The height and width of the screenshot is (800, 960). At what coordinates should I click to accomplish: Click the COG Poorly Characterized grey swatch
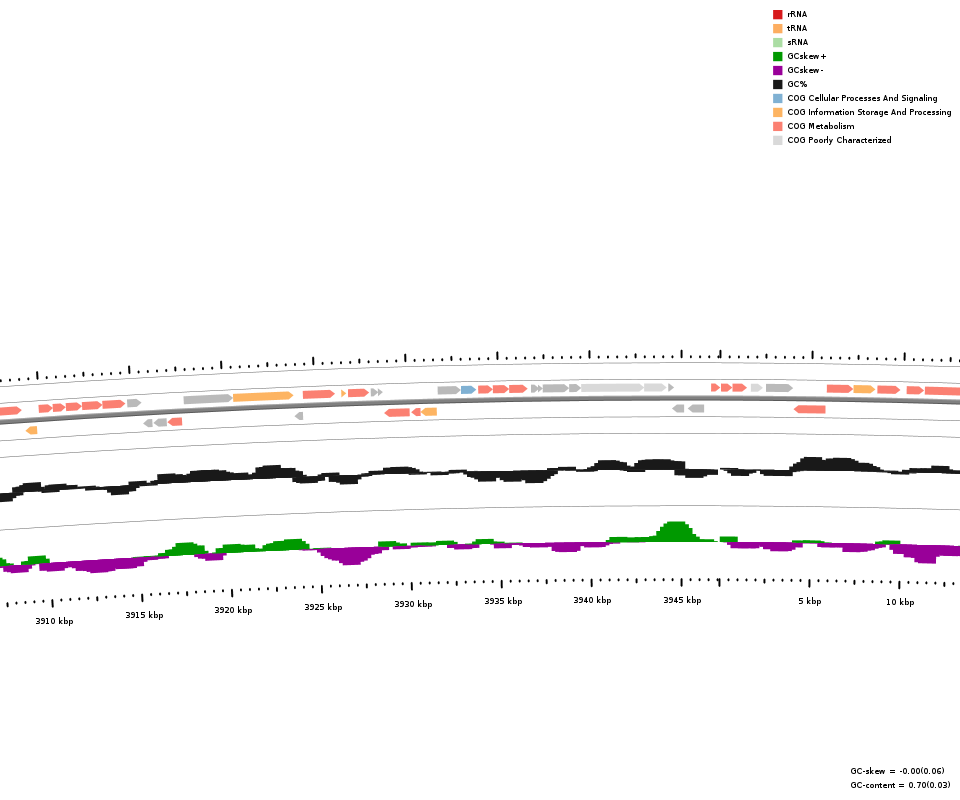coord(778,140)
